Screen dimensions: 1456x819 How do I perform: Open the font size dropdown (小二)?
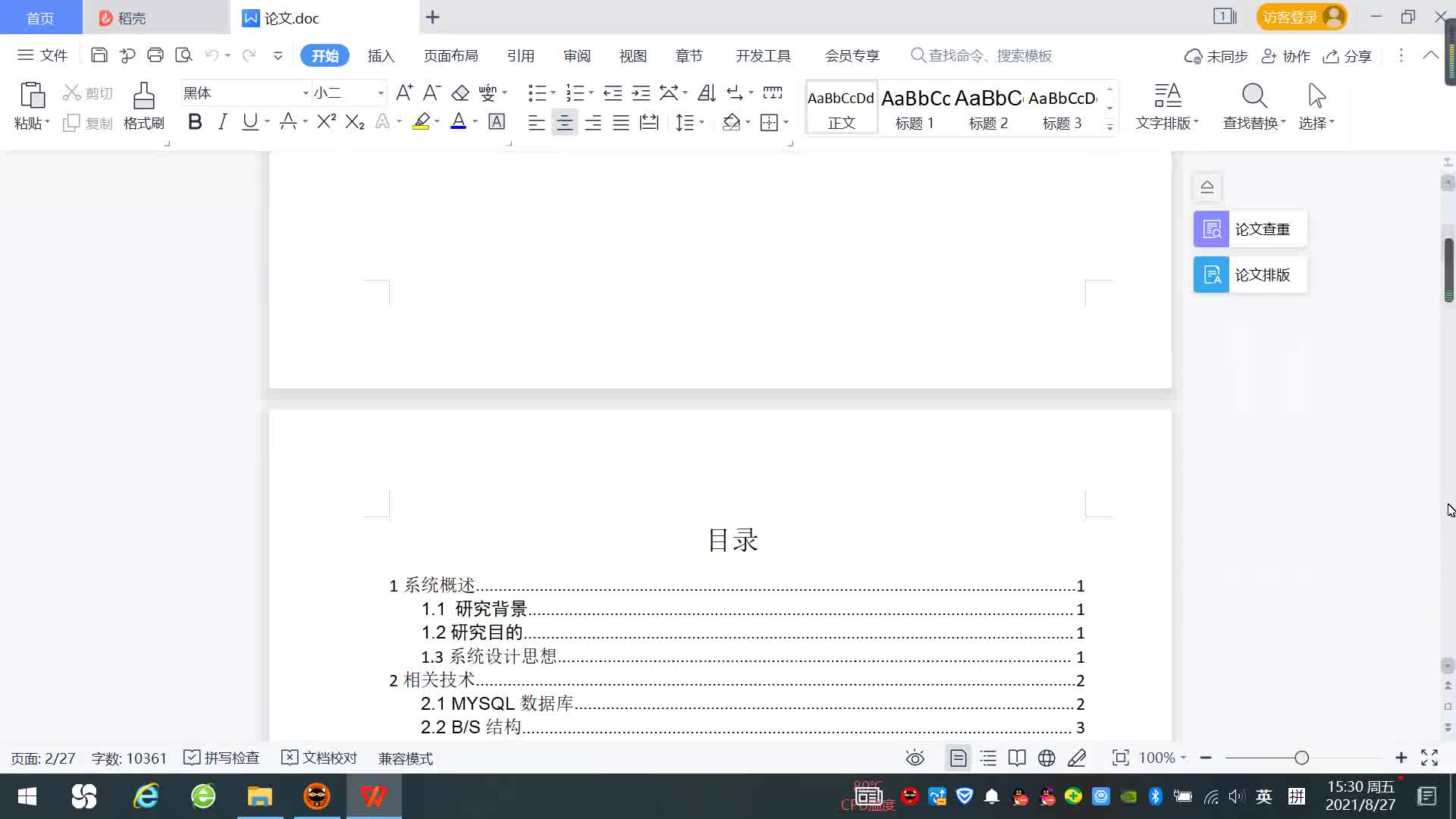[381, 93]
